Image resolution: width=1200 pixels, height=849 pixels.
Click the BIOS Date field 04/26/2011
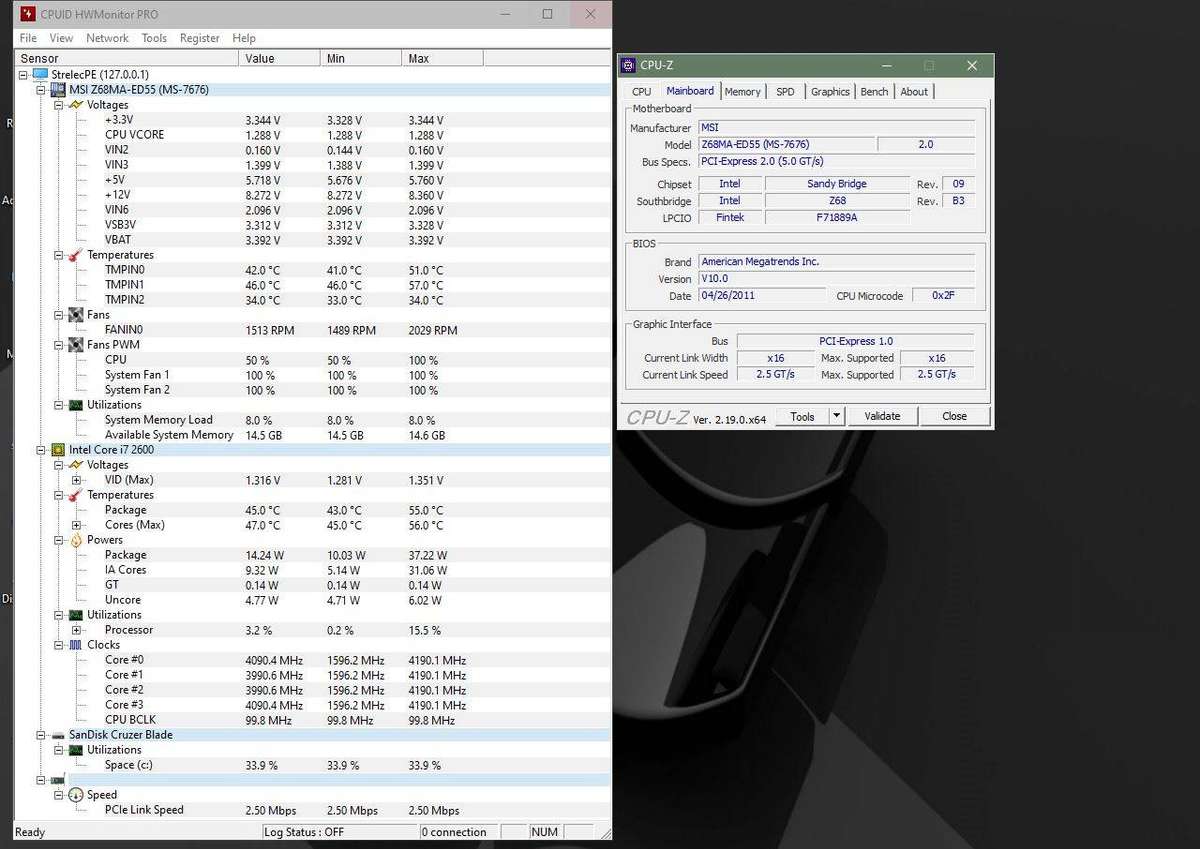(x=762, y=296)
